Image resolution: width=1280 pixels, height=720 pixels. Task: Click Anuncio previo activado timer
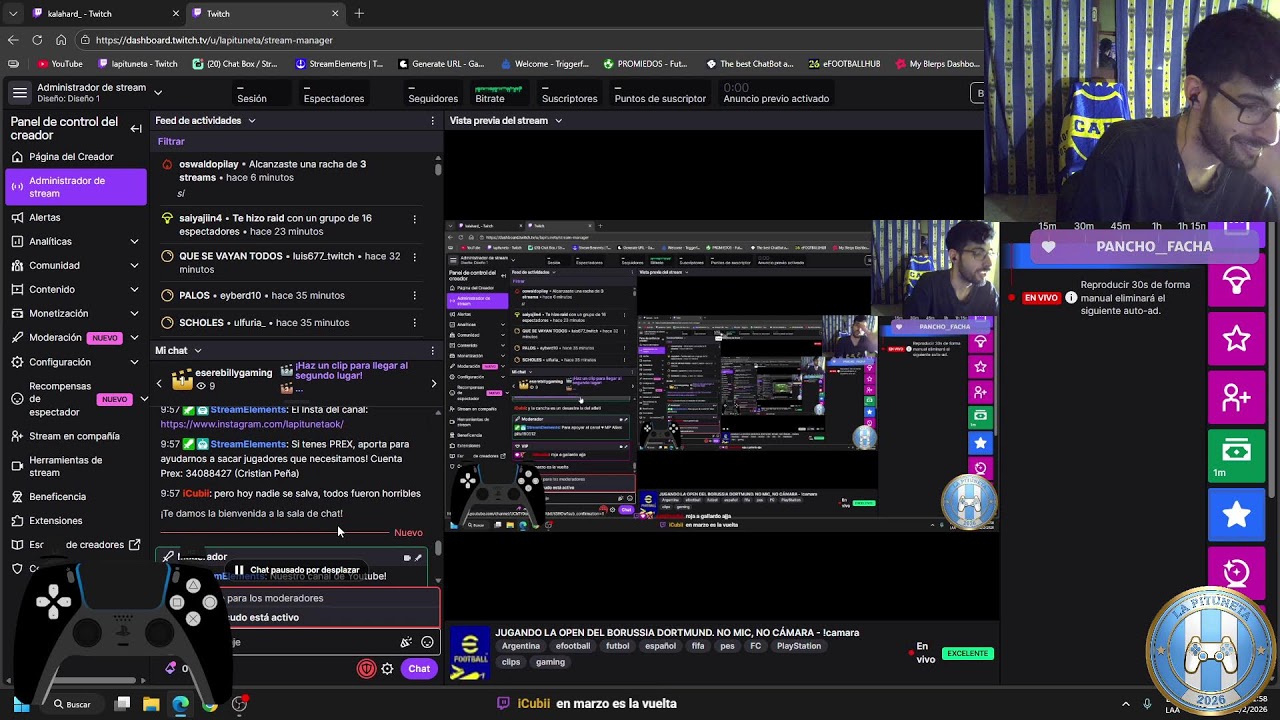pyautogui.click(x=776, y=94)
